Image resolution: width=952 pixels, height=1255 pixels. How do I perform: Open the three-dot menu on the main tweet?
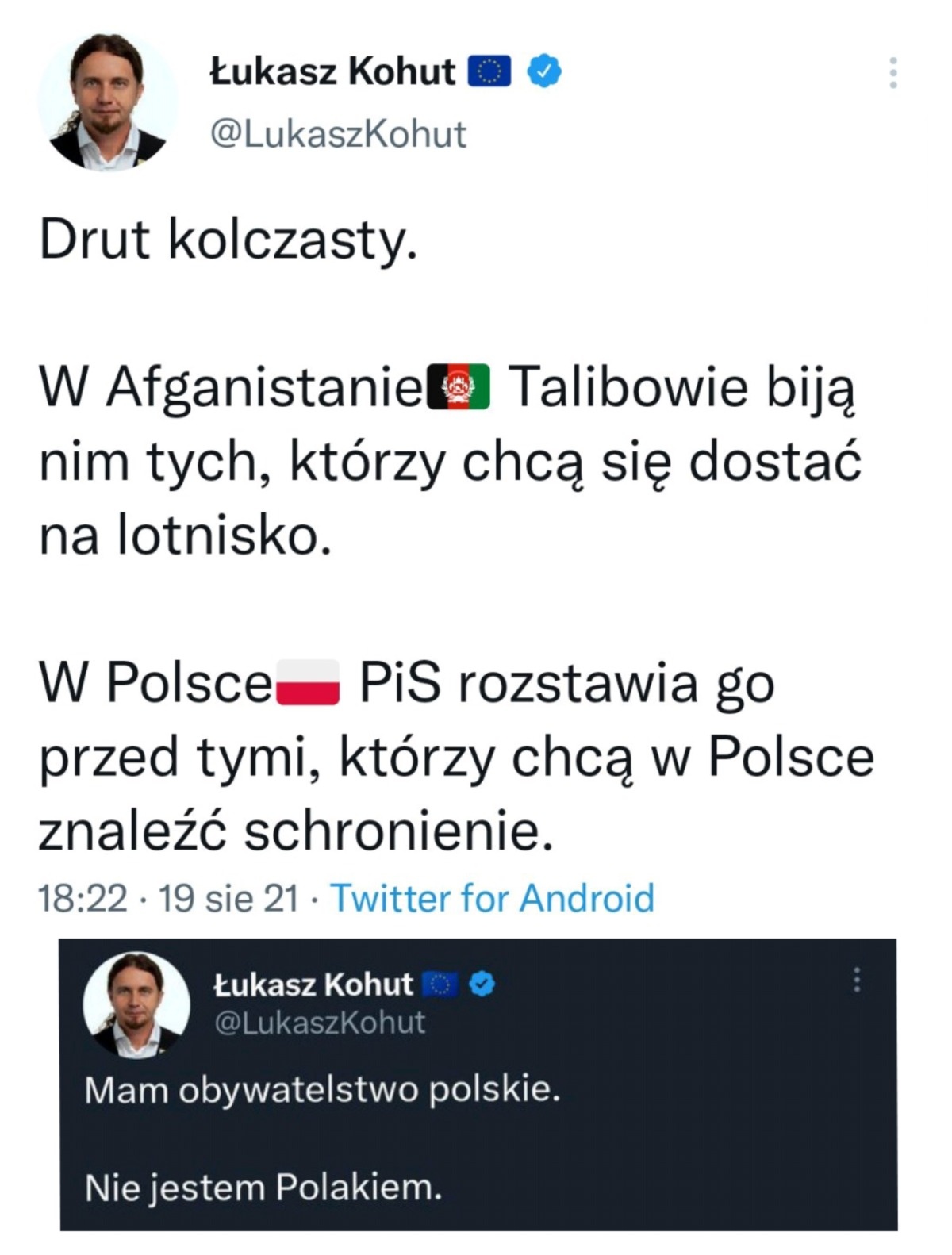[x=893, y=73]
